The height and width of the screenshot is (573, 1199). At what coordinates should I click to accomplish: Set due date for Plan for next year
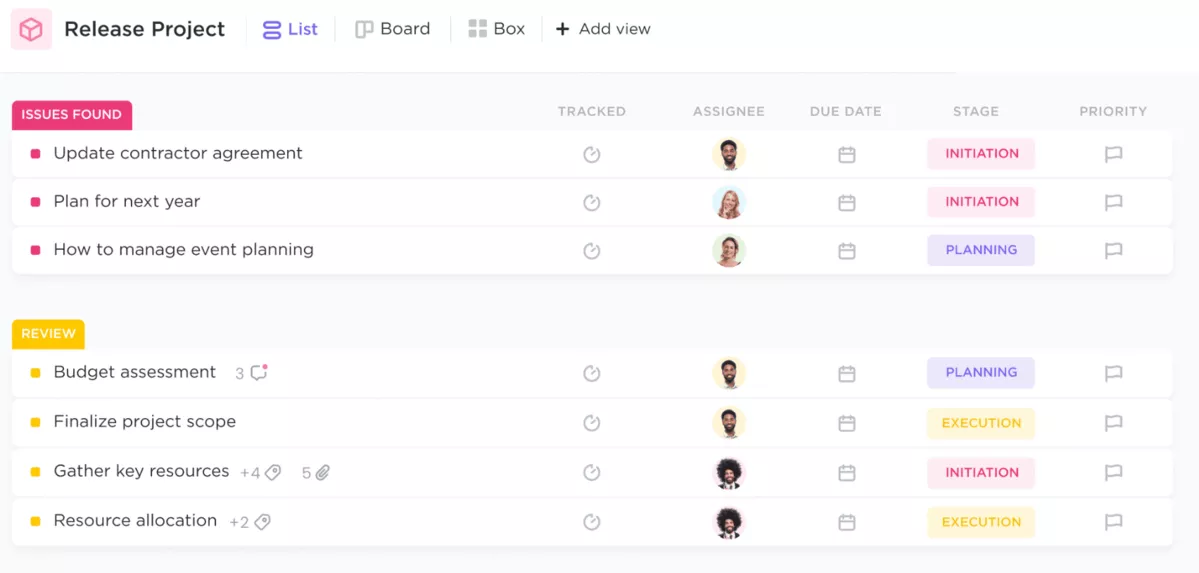(846, 202)
